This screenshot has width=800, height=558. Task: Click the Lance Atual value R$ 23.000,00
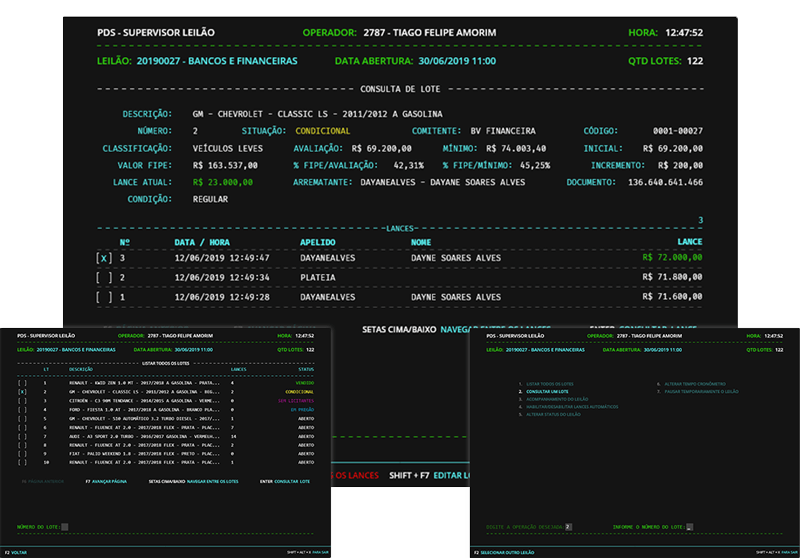[x=222, y=182]
